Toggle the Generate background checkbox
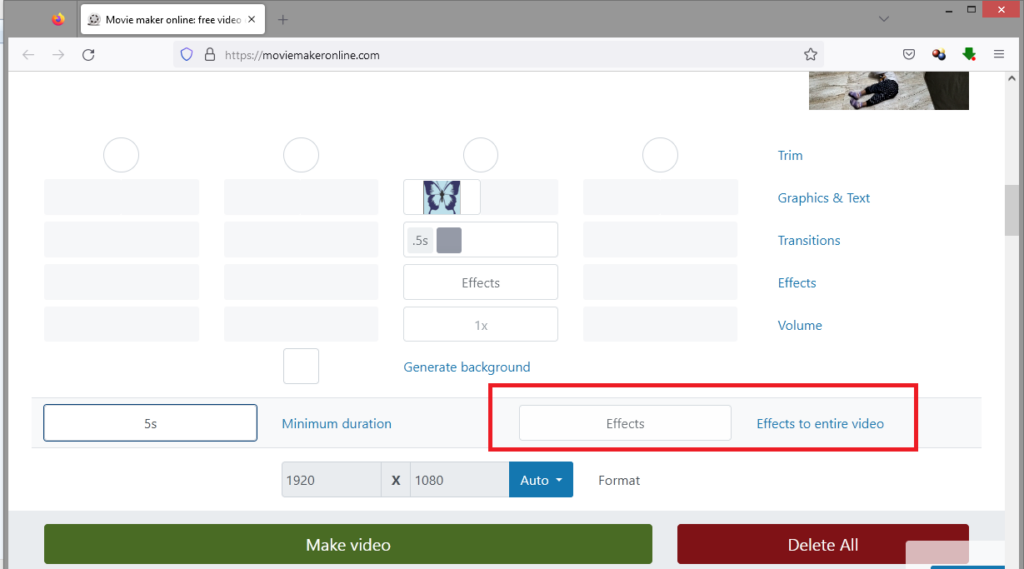 tap(301, 366)
